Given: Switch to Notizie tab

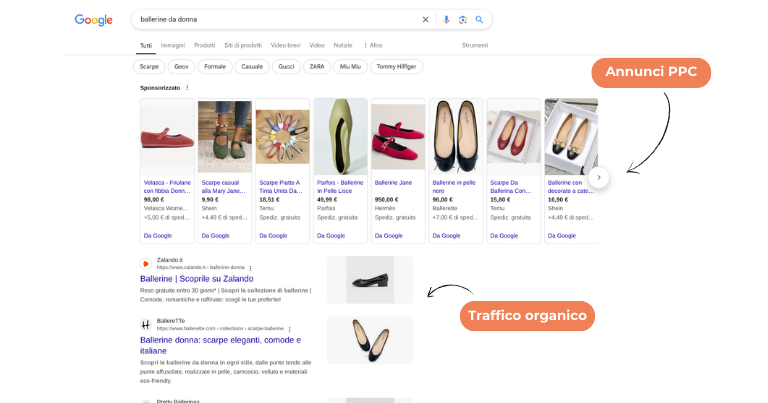Looking at the screenshot, I should point(343,45).
